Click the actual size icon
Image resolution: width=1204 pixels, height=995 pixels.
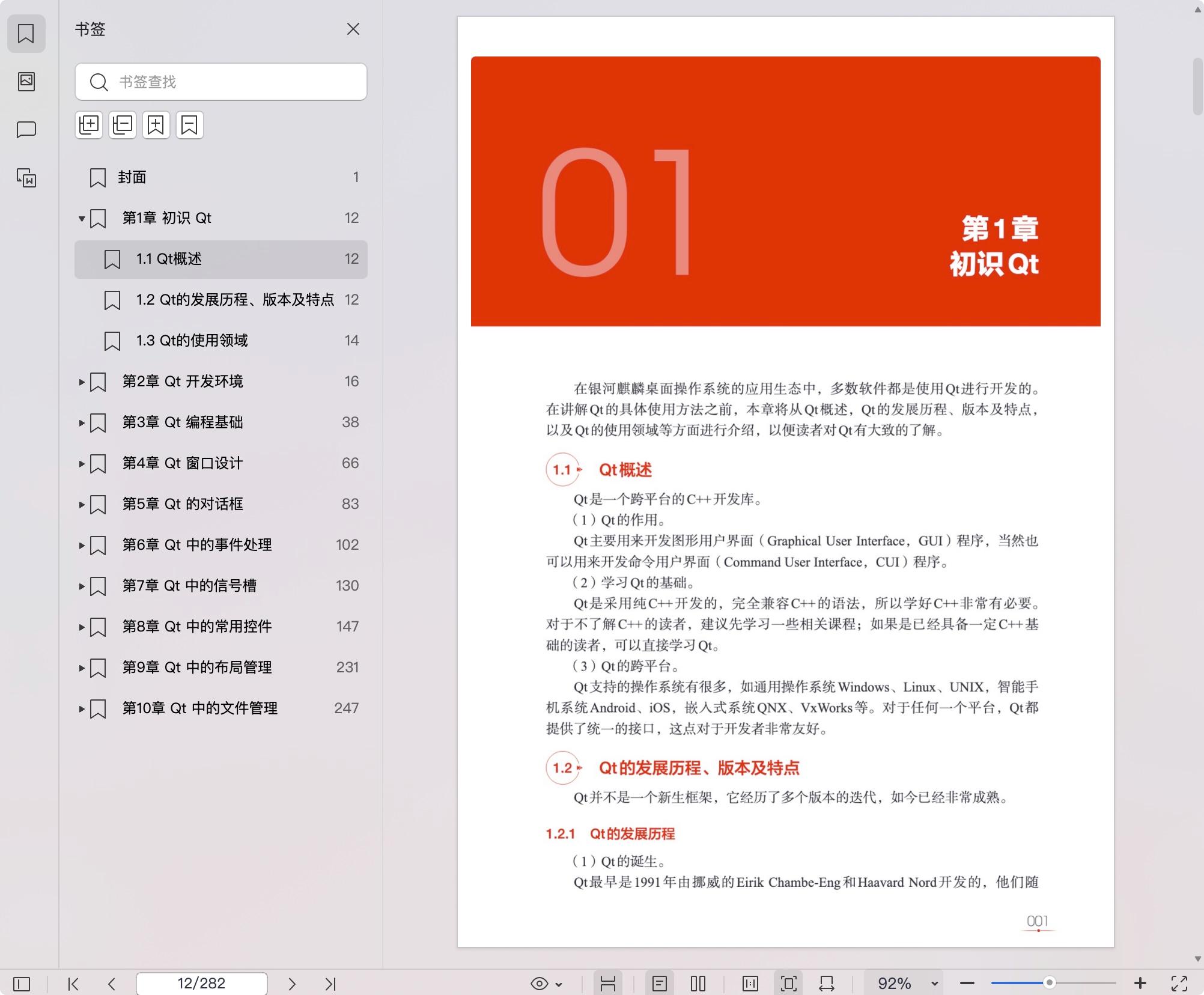750,984
